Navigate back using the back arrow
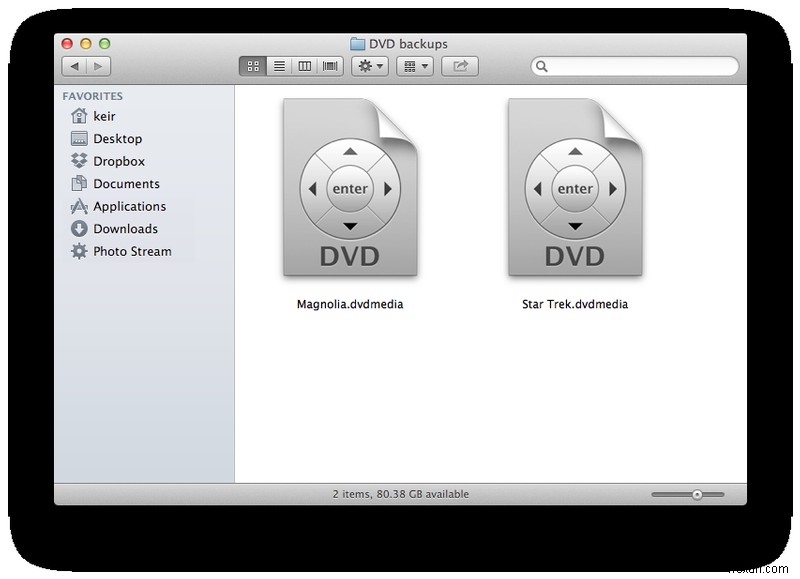Image resolution: width=800 pixels, height=579 pixels. (x=77, y=66)
